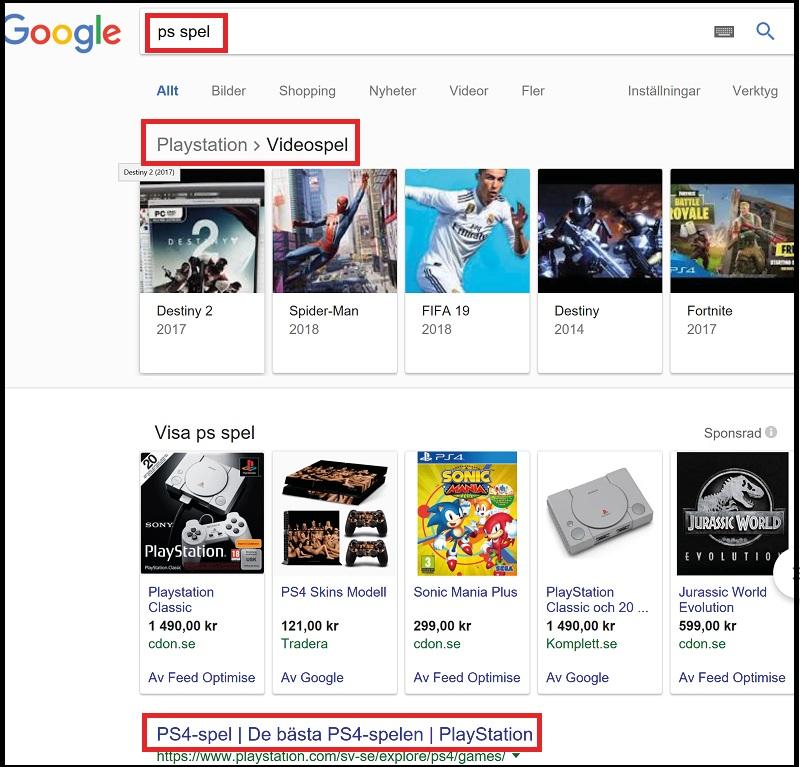Open the Videor tab
Screen dimensions: 800x767
coord(468,91)
